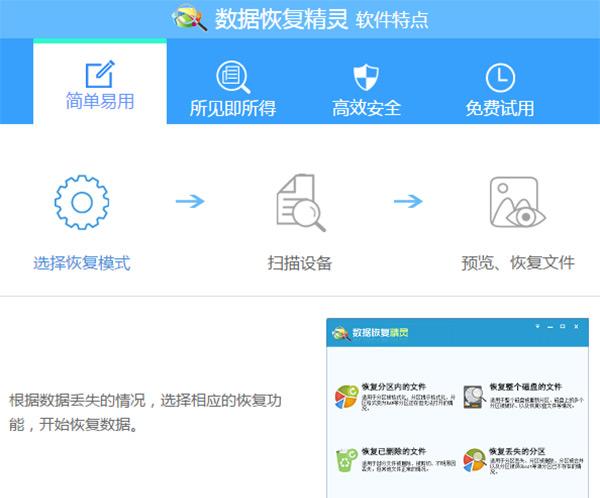Select the 选择恢复模式 step label
This screenshot has height=498, width=600.
coord(82,263)
